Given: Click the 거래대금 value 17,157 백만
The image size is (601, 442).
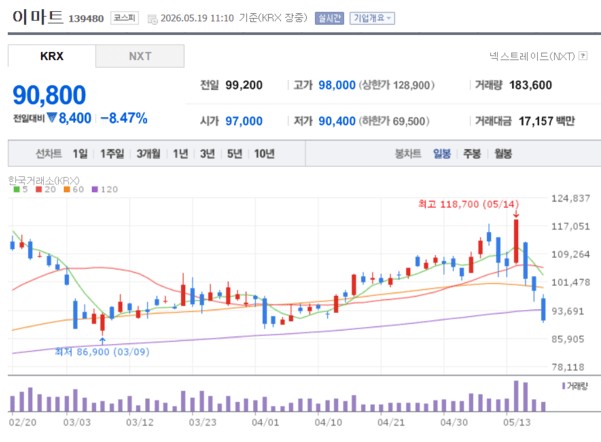Looking at the screenshot, I should [547, 121].
